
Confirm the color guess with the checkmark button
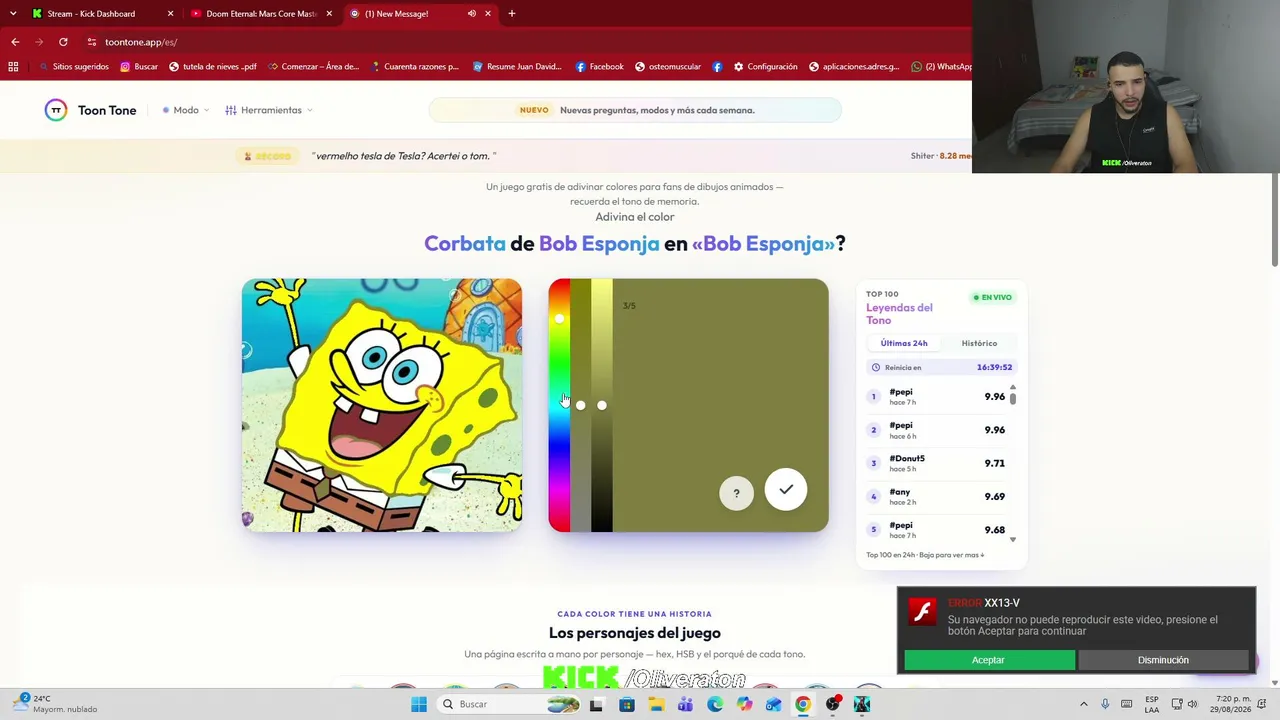pos(786,489)
